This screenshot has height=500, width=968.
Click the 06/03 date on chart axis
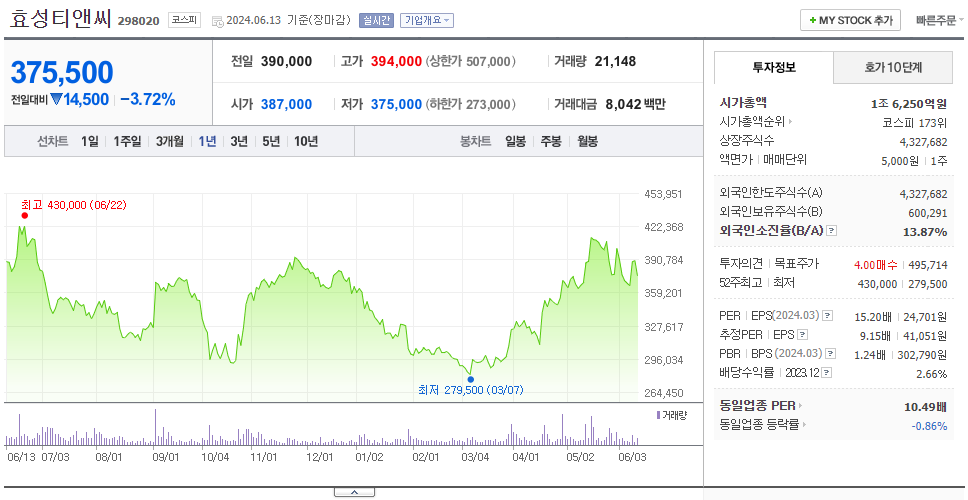point(632,457)
